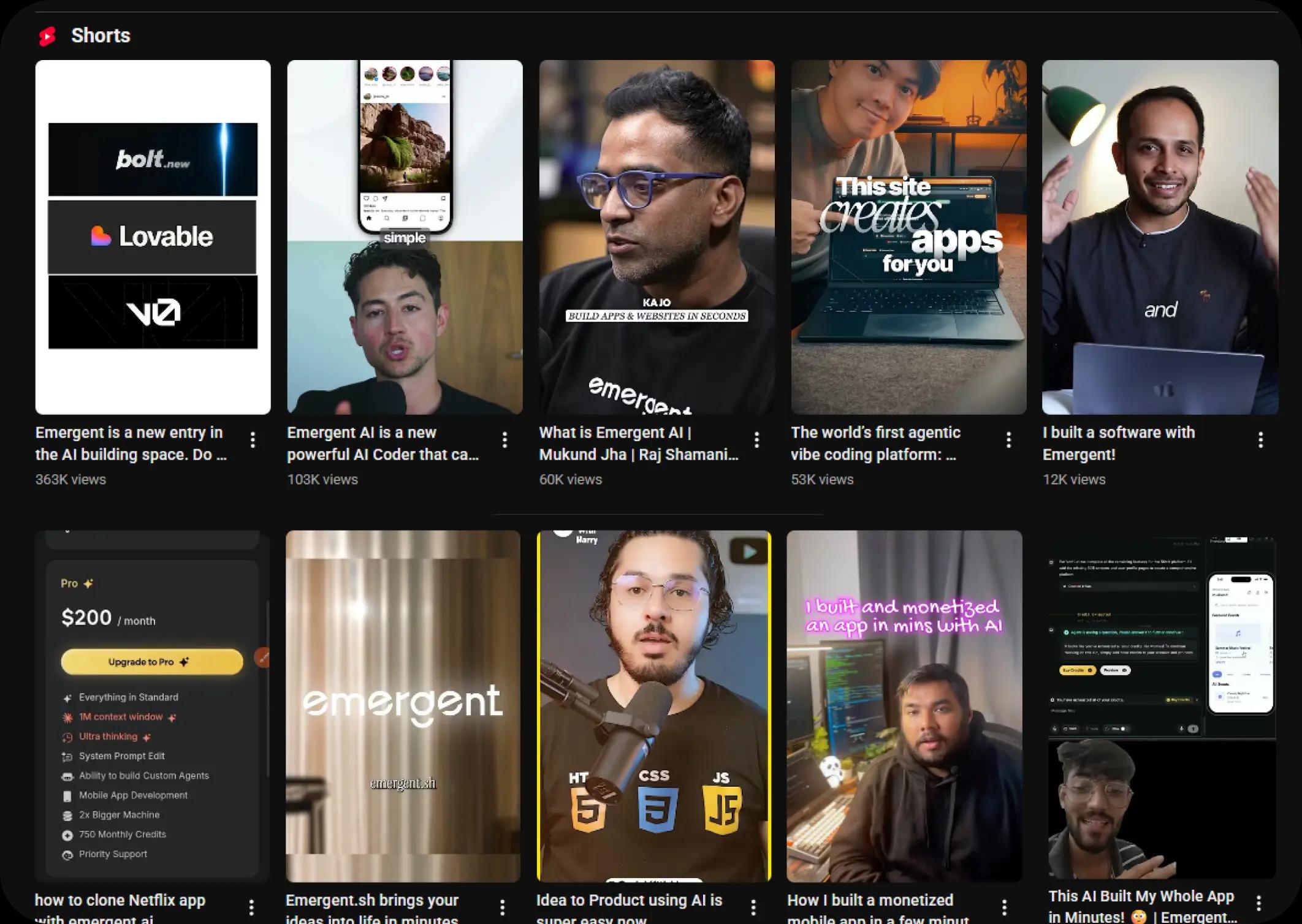Open menu for 'Emergent AI is a new powerful' short
Screen dimensions: 1302x924
point(504,439)
